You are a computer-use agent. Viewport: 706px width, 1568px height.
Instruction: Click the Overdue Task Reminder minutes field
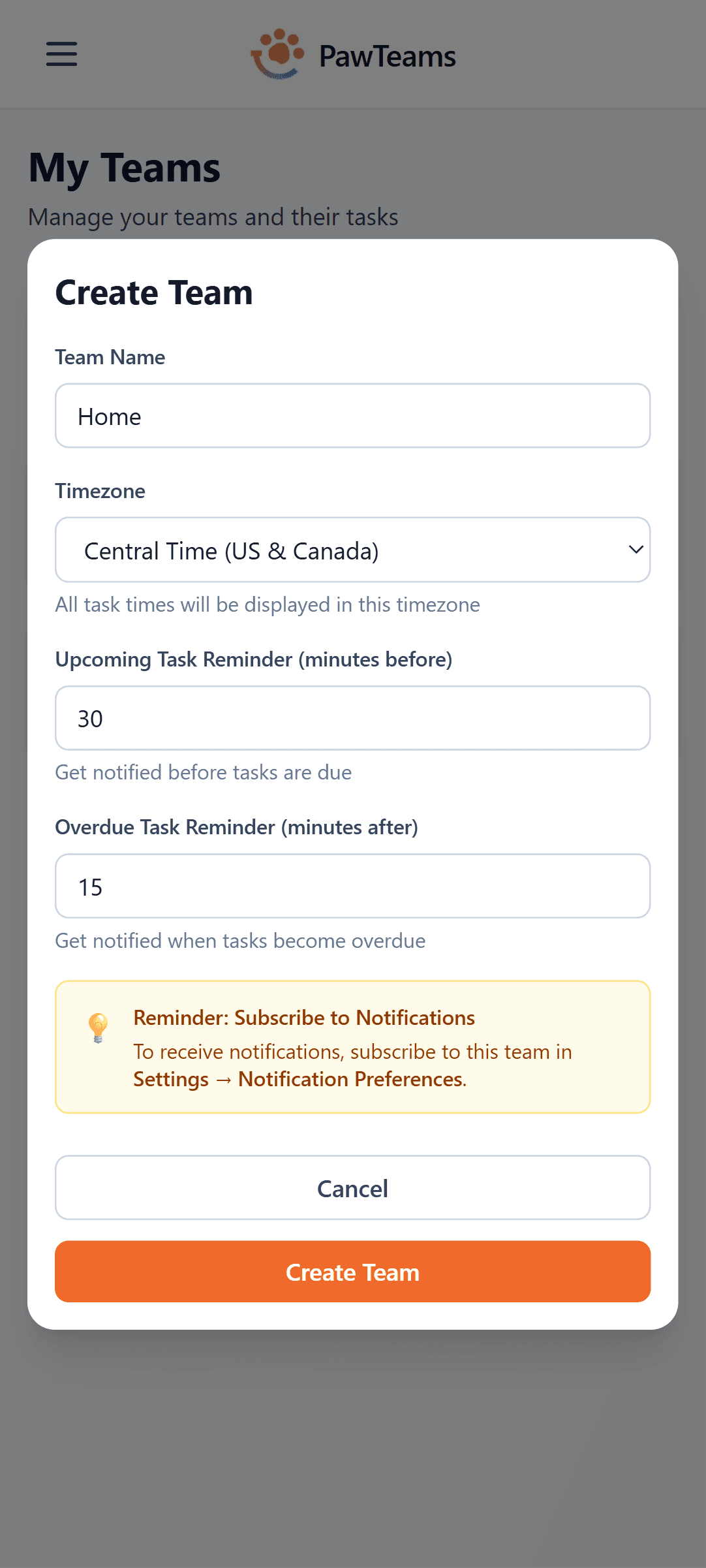(352, 886)
